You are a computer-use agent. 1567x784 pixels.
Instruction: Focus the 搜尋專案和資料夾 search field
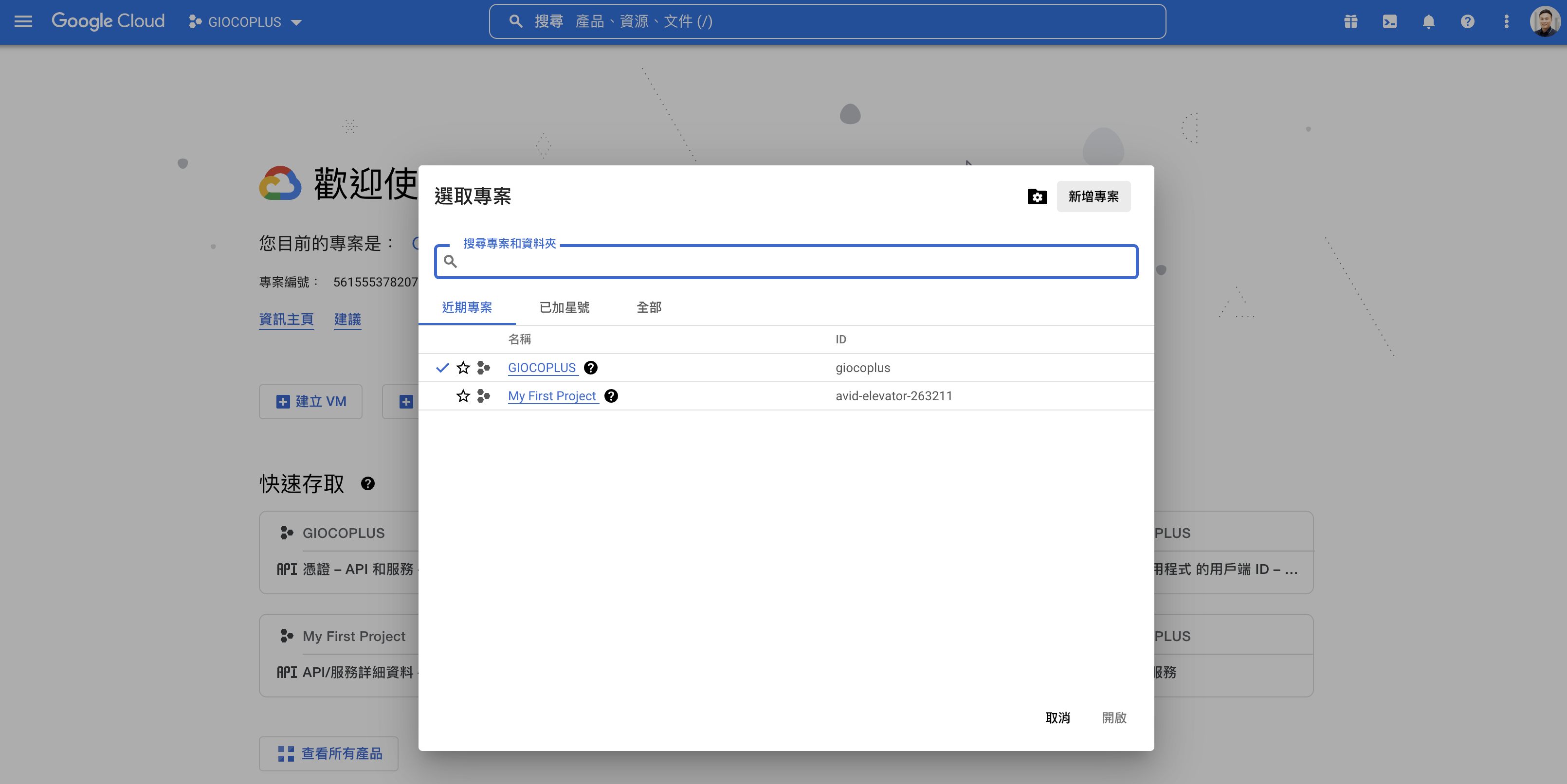(x=791, y=261)
